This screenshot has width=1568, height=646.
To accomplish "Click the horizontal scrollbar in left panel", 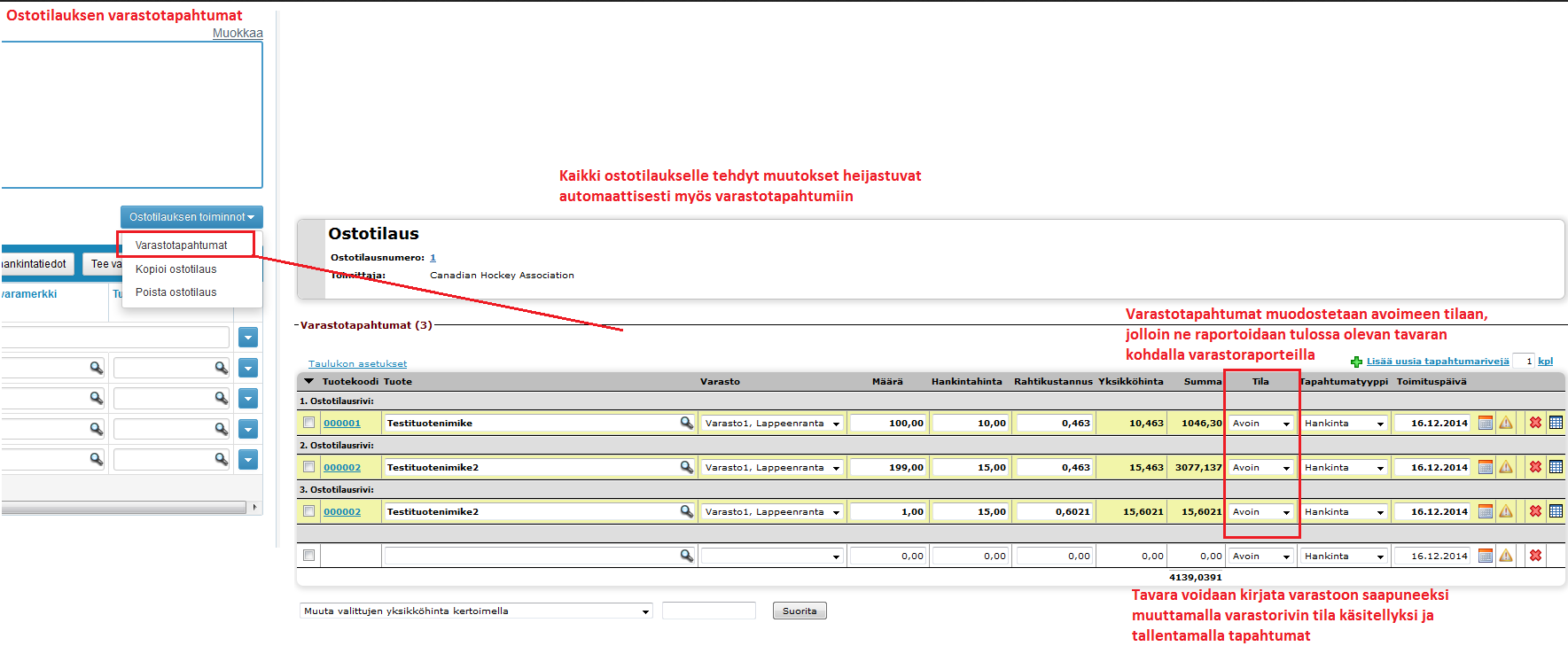I will (124, 508).
